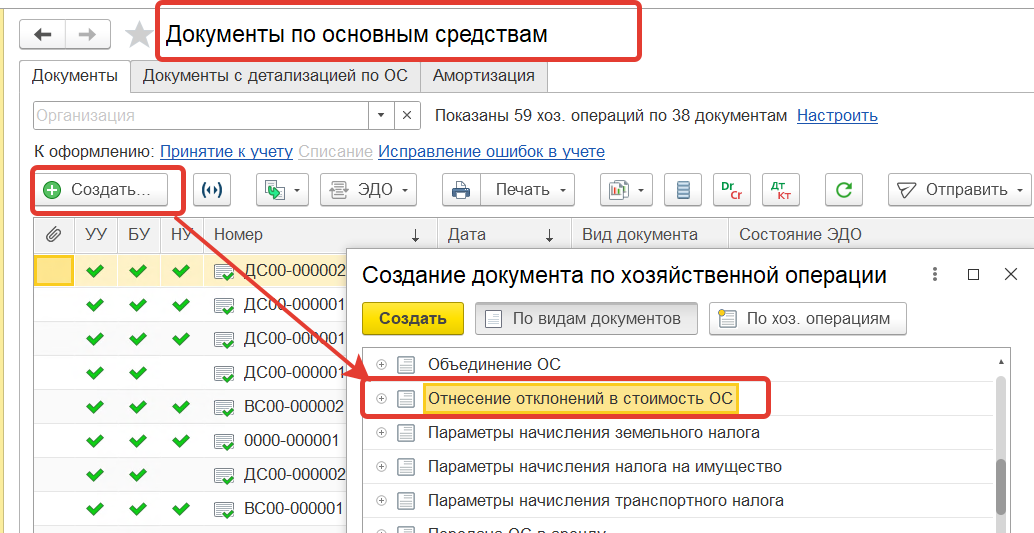Viewport: 1034px width, 533px height.
Task: Click the Вид документа column header
Action: [x=650, y=234]
